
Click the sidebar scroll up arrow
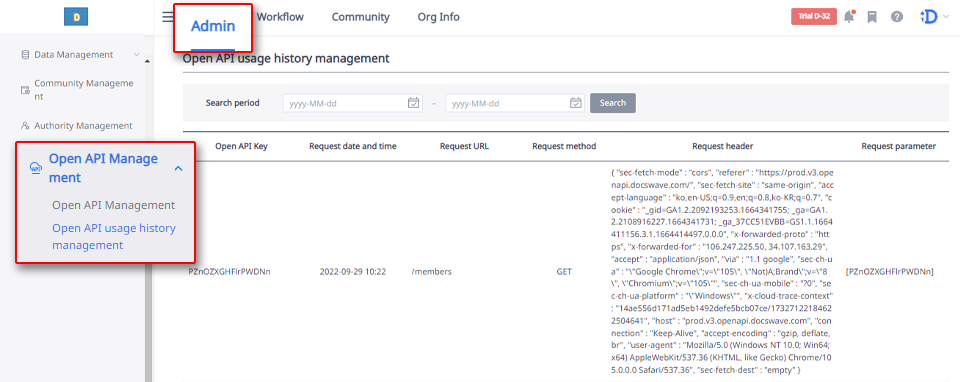tap(147, 61)
